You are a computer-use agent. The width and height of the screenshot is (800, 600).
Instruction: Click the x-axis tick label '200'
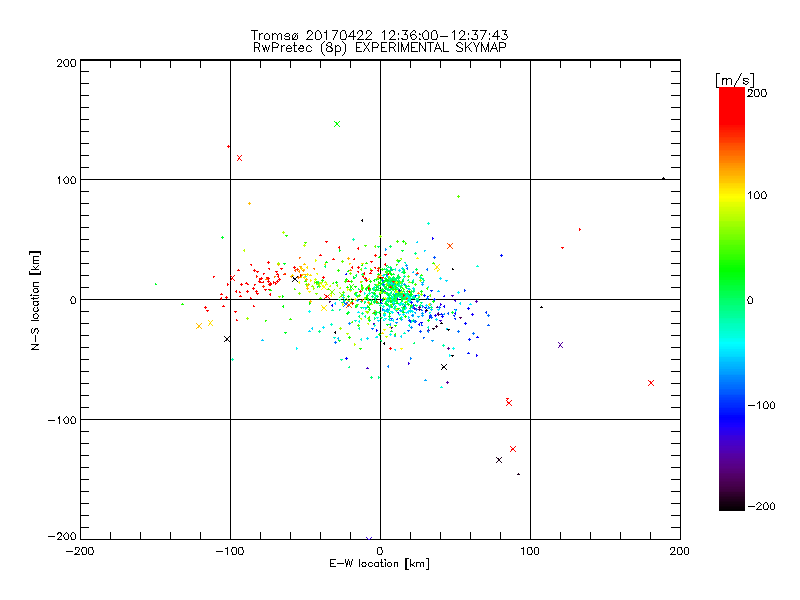[x=680, y=552]
